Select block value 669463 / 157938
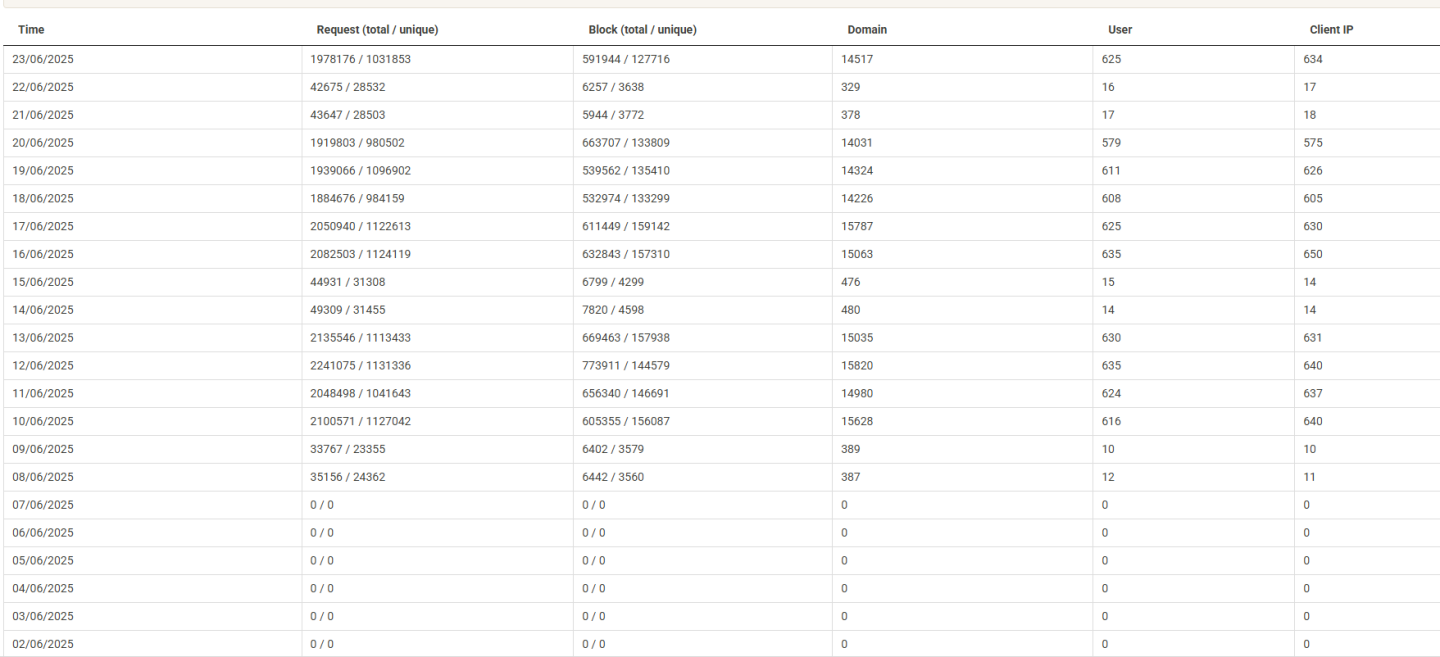The width and height of the screenshot is (1440, 657). pos(626,339)
